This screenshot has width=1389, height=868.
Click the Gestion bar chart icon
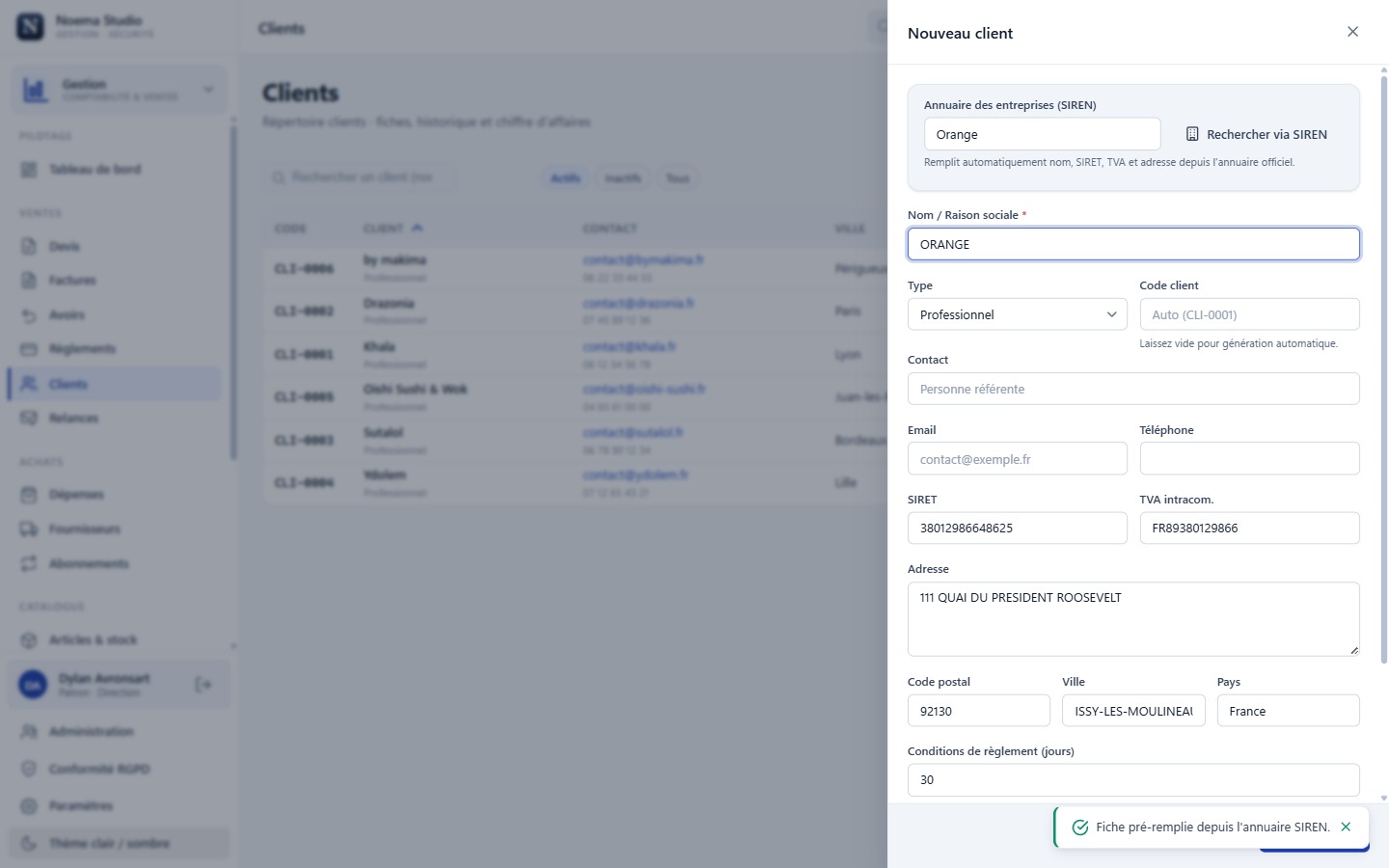pos(36,90)
